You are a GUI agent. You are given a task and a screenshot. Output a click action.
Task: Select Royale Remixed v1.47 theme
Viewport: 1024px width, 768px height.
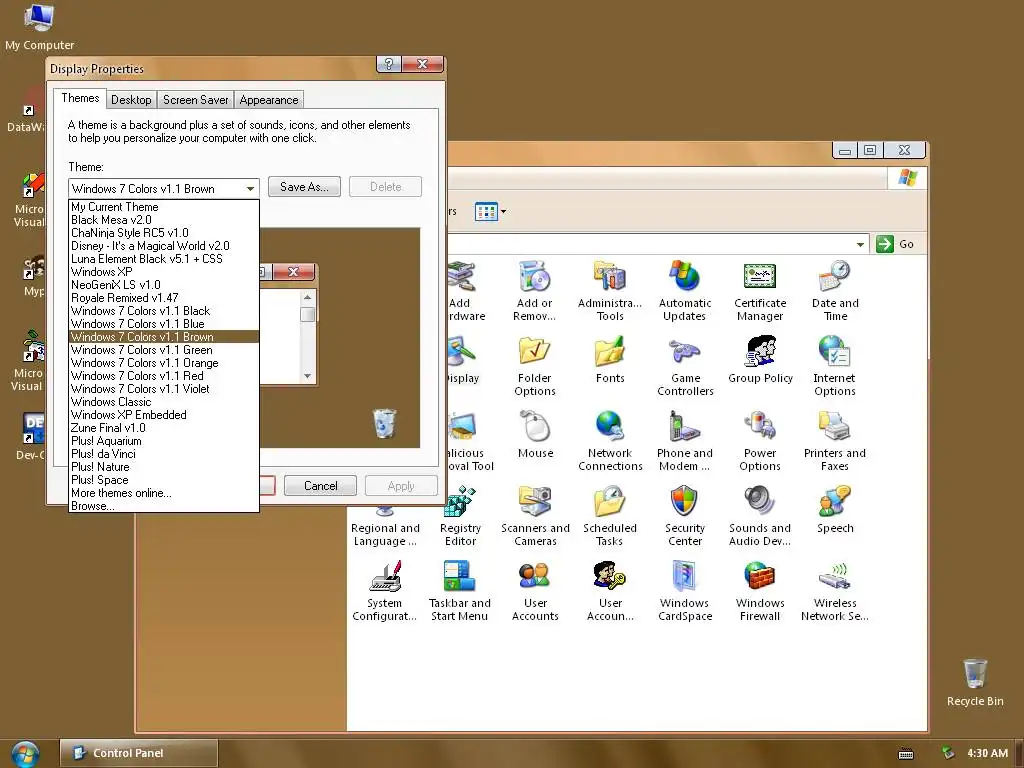[164, 298]
